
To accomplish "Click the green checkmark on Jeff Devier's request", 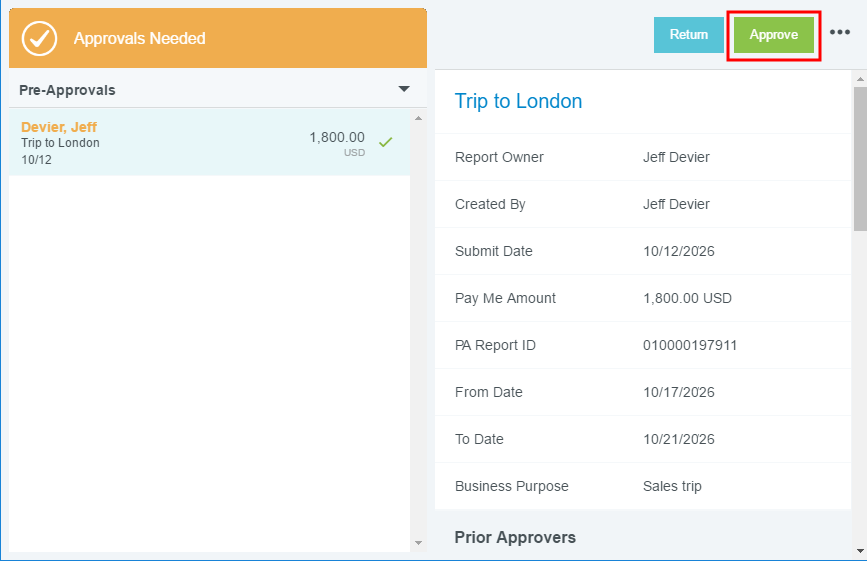I will [x=385, y=142].
